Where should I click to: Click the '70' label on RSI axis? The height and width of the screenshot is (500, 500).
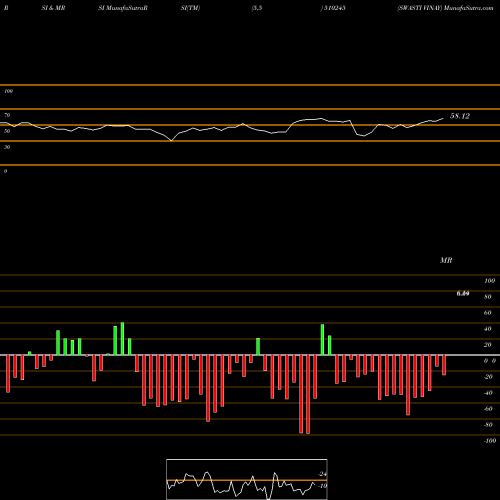coord(7,115)
